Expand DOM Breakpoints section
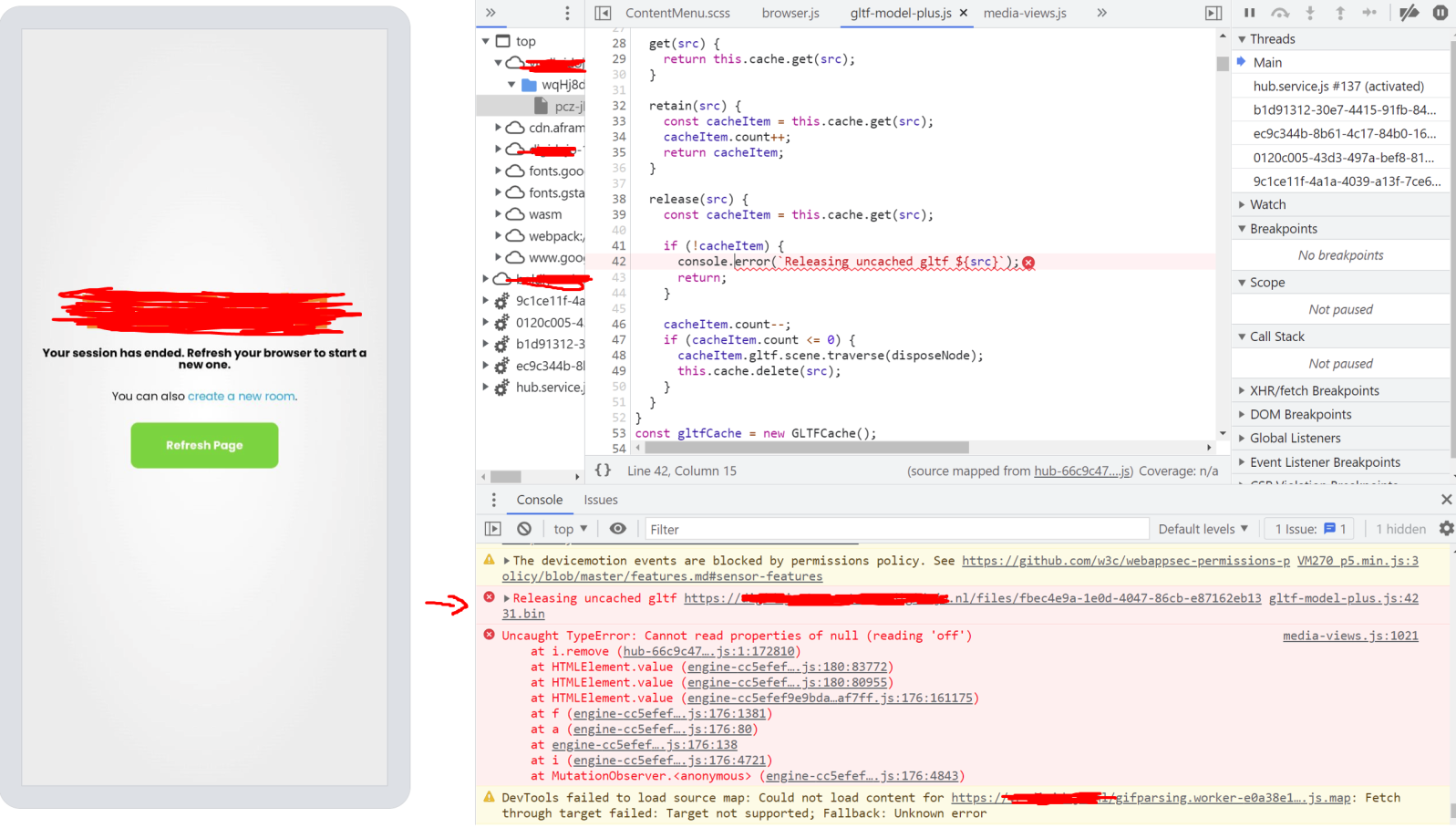The width and height of the screenshot is (1456, 828). (1242, 415)
